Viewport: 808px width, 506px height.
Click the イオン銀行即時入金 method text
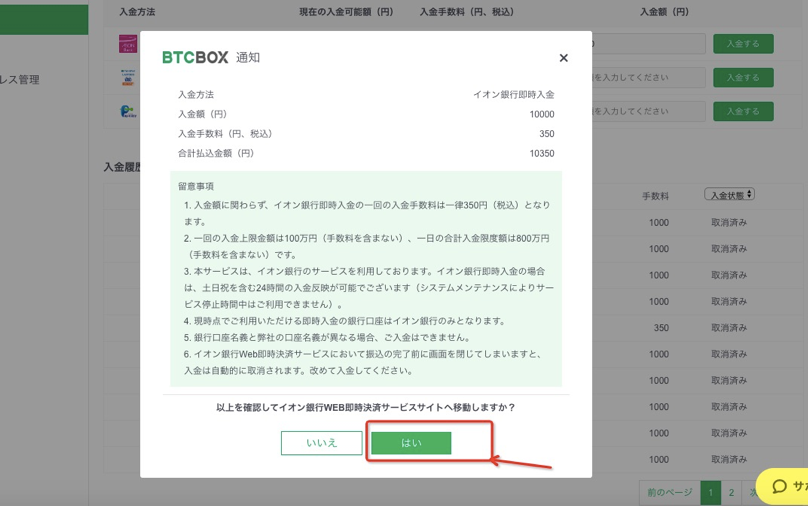coord(514,95)
